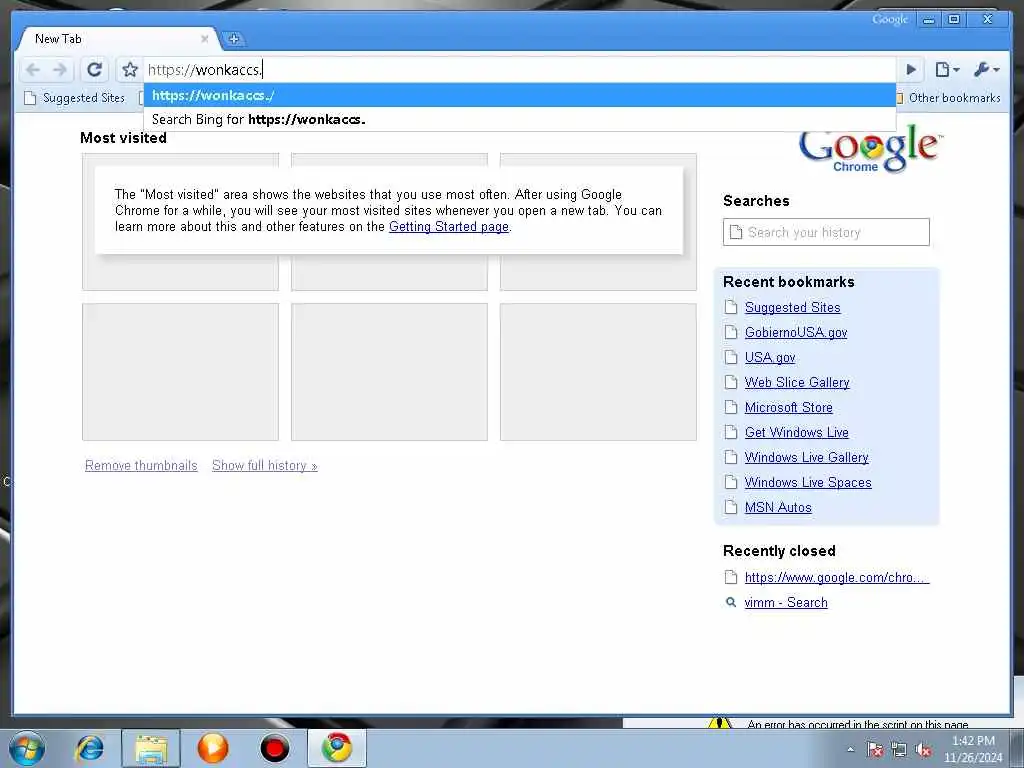Screen dimensions: 1024x768
Task: Open Windows Live Spaces bookmark
Action: pos(808,483)
